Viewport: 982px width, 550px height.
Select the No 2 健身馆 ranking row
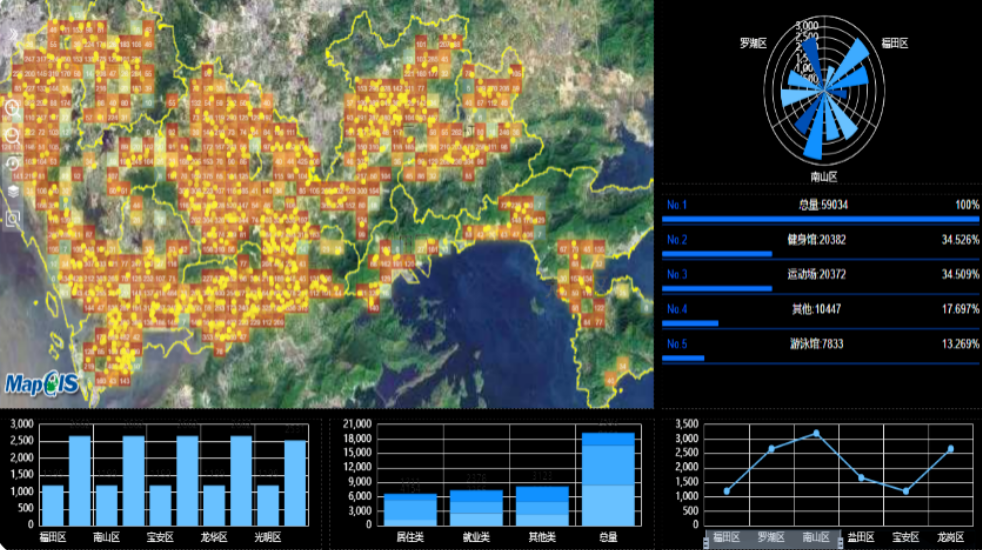click(820, 246)
